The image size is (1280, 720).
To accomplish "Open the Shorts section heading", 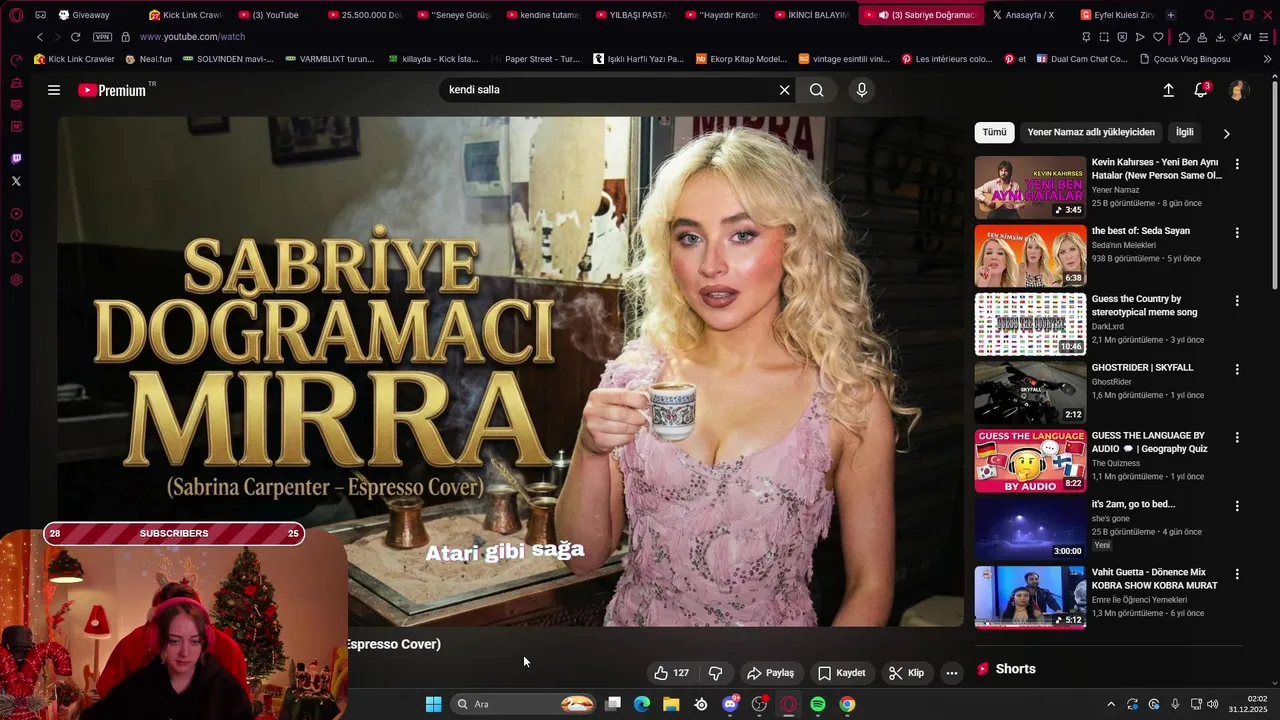I will 1015,669.
